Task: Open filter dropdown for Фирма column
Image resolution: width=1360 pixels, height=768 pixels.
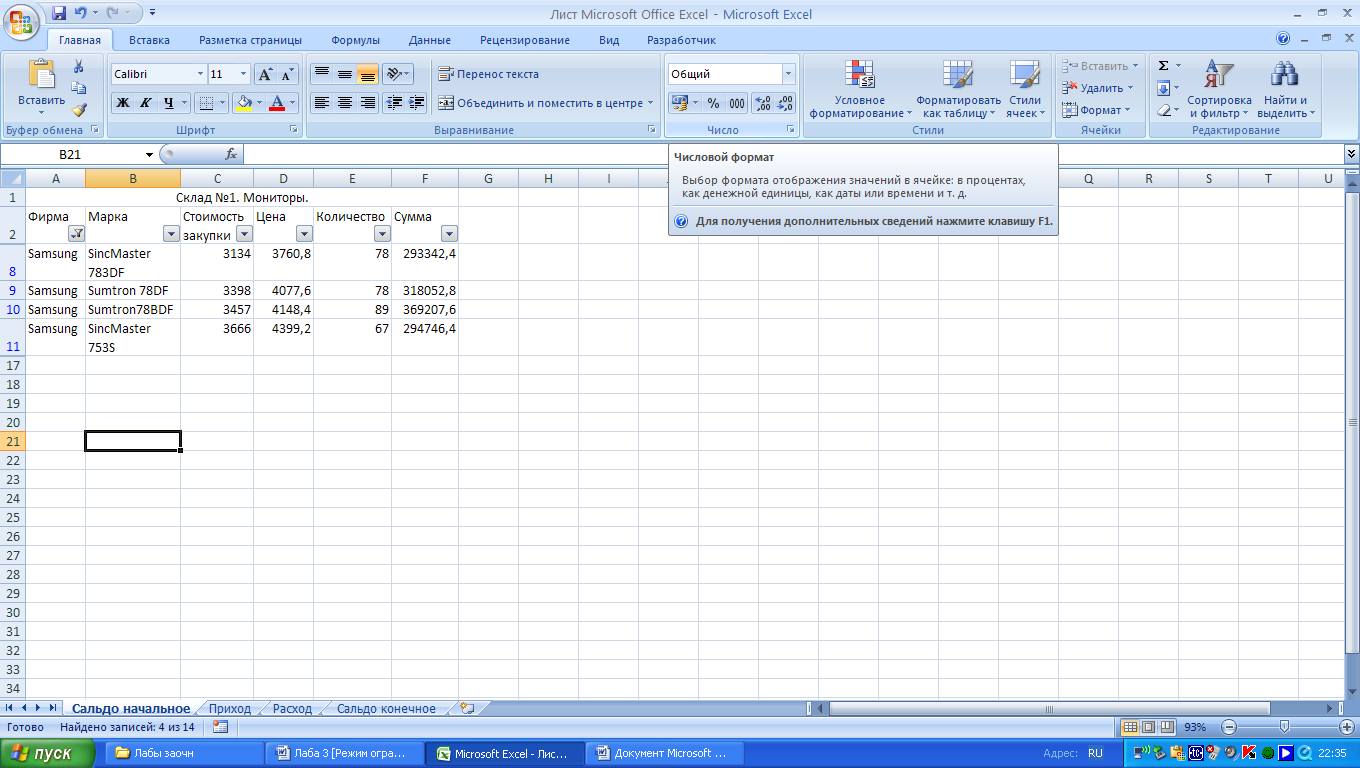Action: click(76, 234)
